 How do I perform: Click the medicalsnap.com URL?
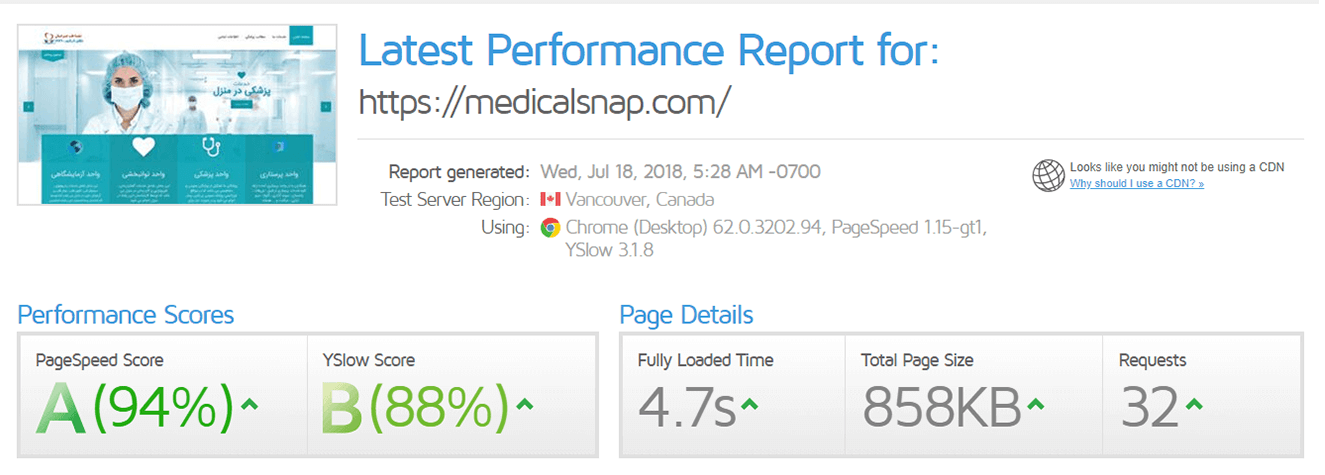coord(545,101)
